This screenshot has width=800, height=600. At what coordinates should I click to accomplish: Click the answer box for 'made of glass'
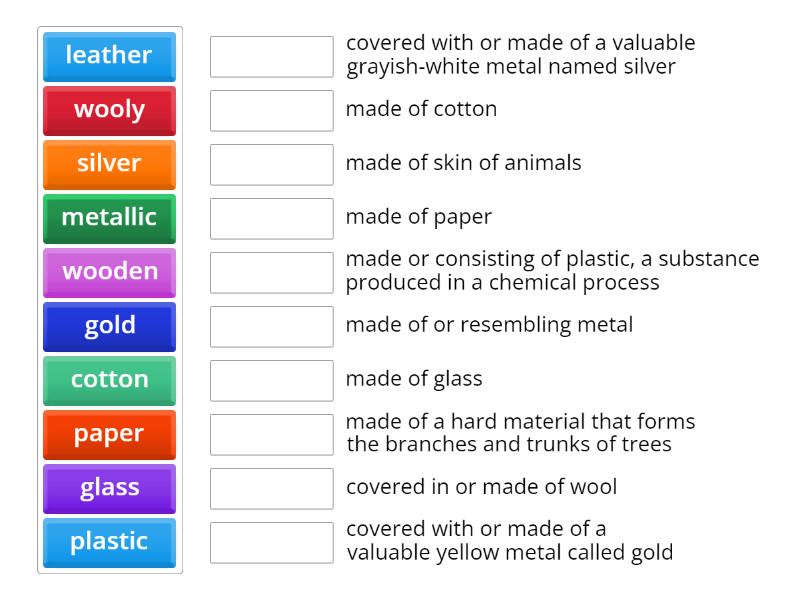[271, 380]
